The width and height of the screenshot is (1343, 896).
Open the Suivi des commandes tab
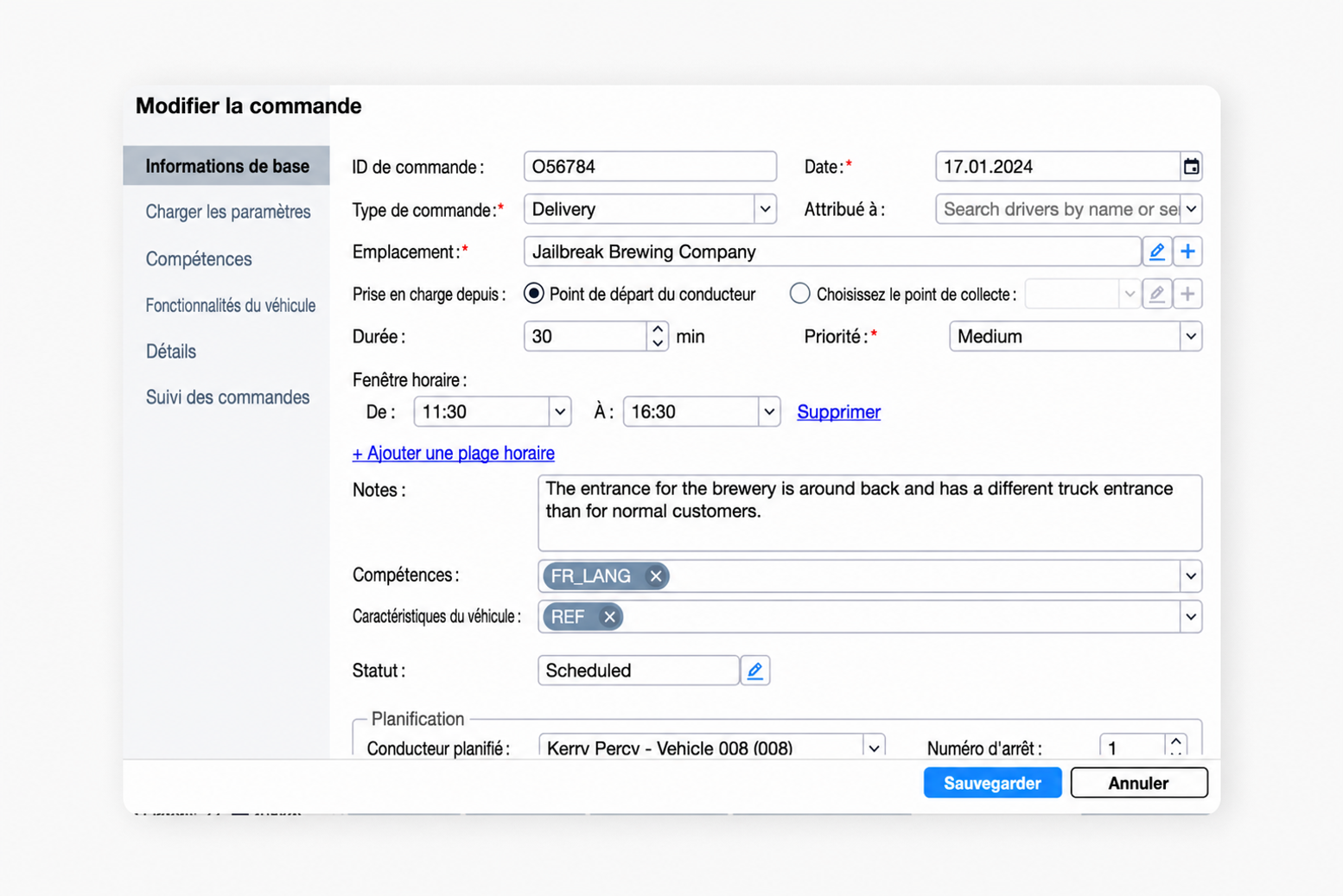[x=227, y=397]
